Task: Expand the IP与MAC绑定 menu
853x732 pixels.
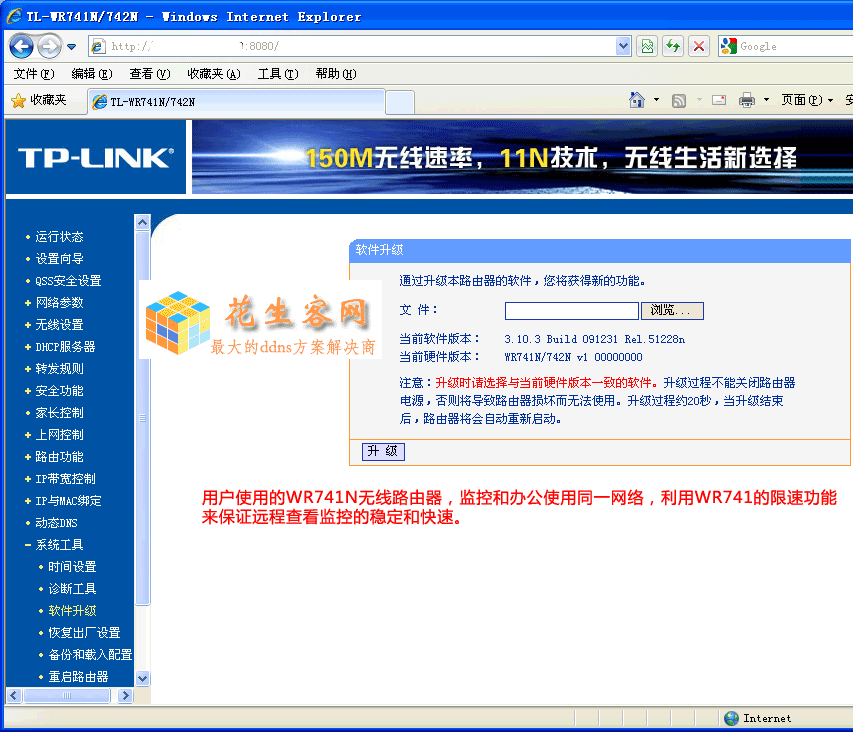Action: 69,501
